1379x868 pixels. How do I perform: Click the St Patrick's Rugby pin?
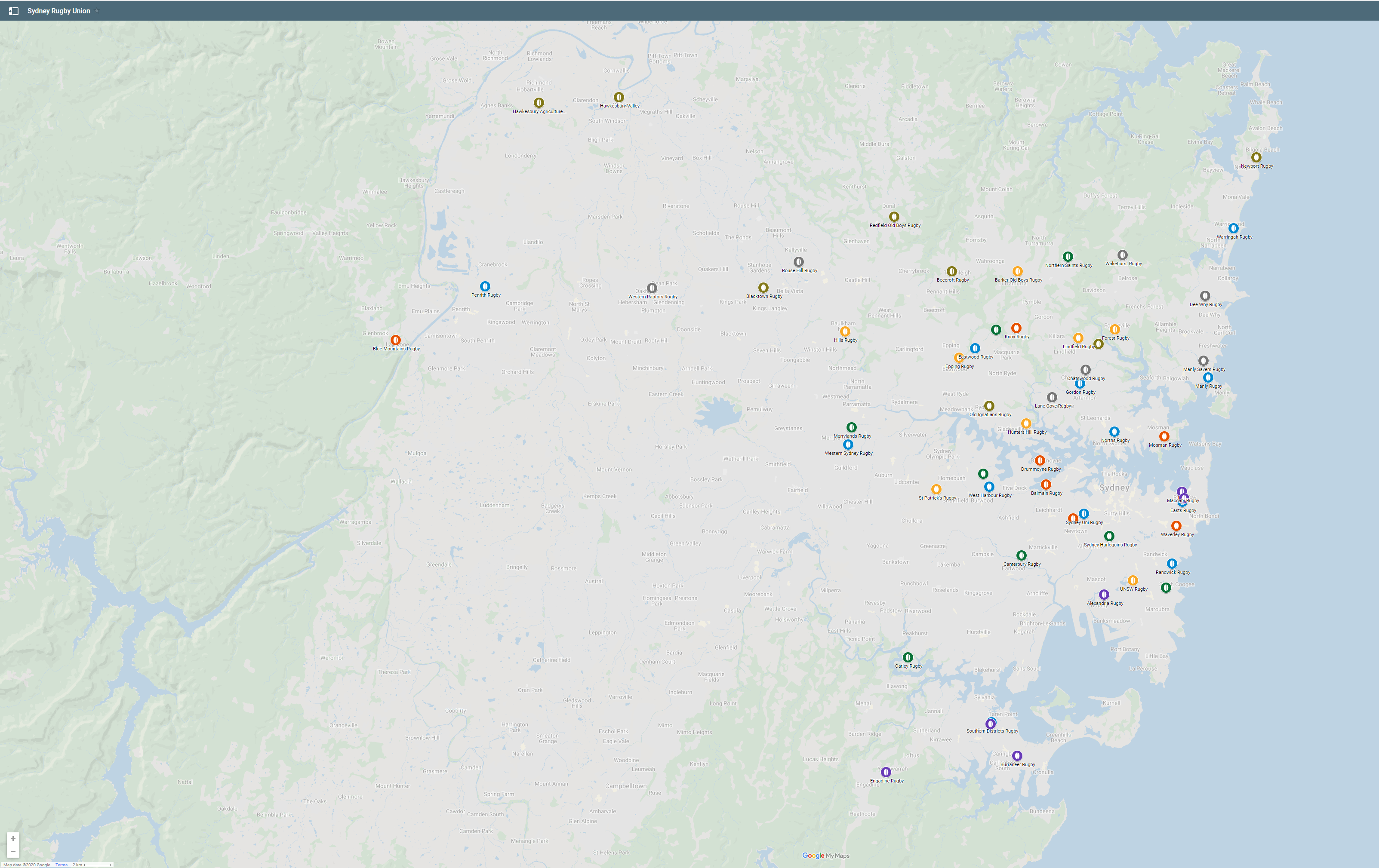pyautogui.click(x=936, y=489)
